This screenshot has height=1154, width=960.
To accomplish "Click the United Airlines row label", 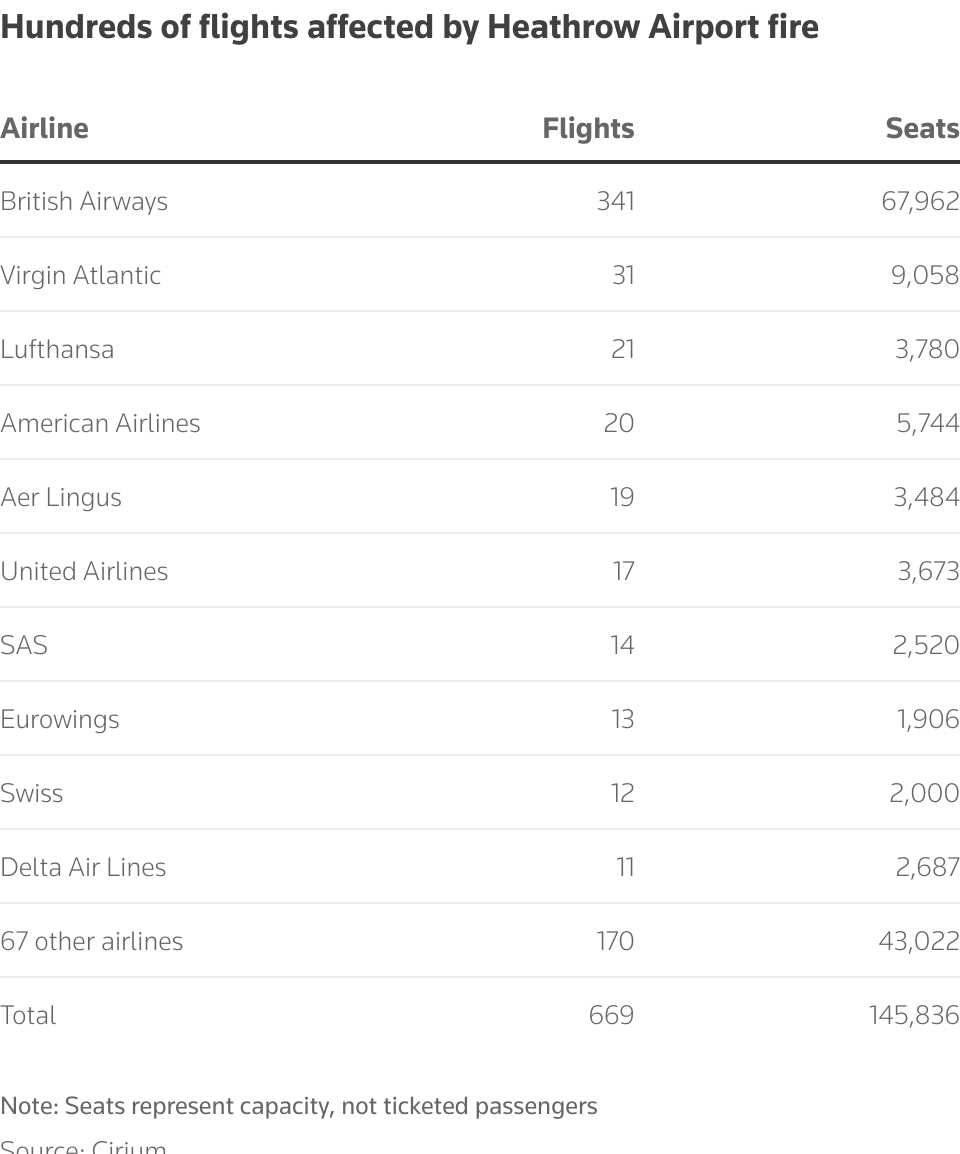I will 84,571.
